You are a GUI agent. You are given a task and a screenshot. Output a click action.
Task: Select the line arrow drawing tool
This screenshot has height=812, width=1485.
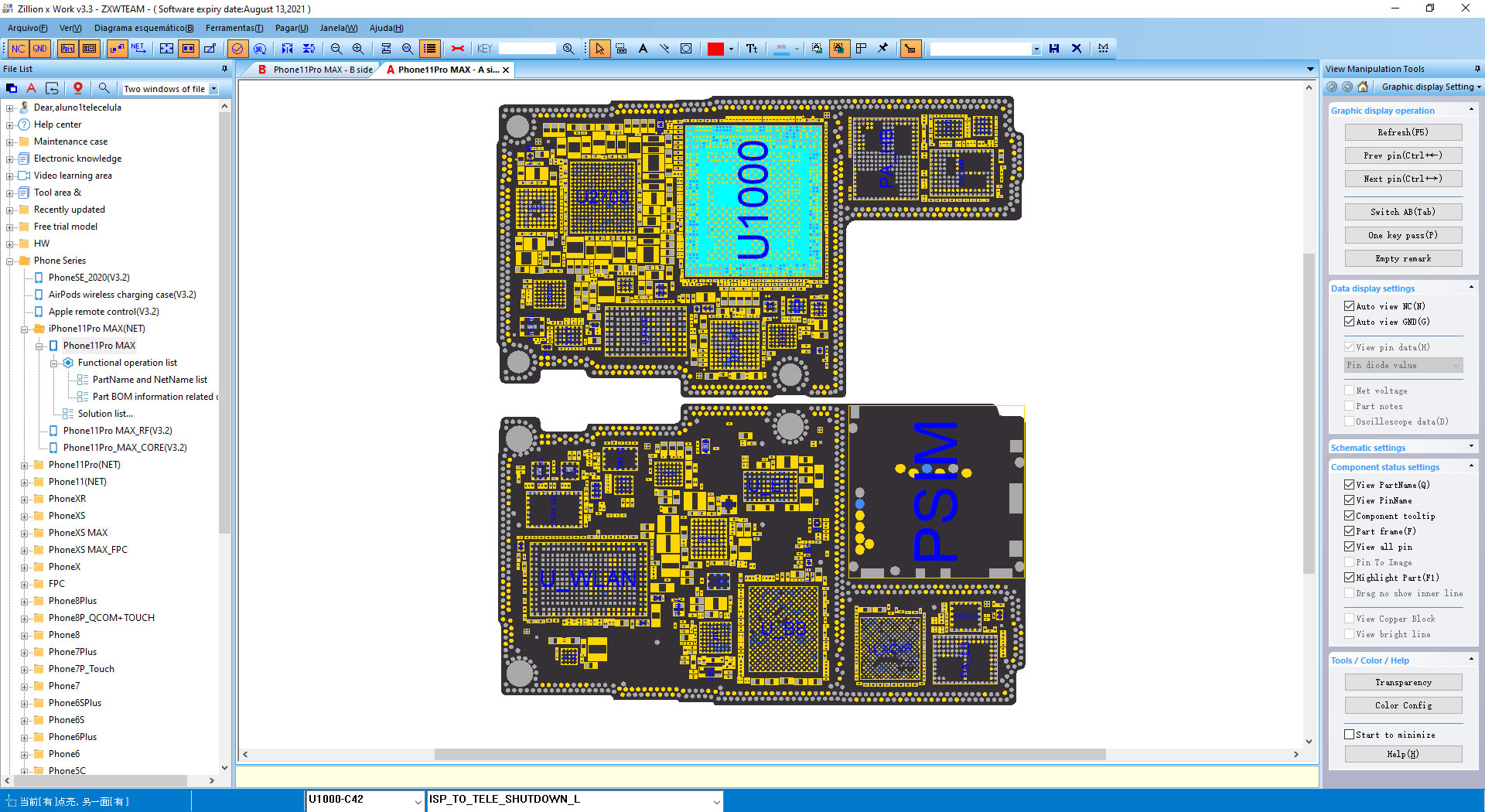tap(664, 49)
